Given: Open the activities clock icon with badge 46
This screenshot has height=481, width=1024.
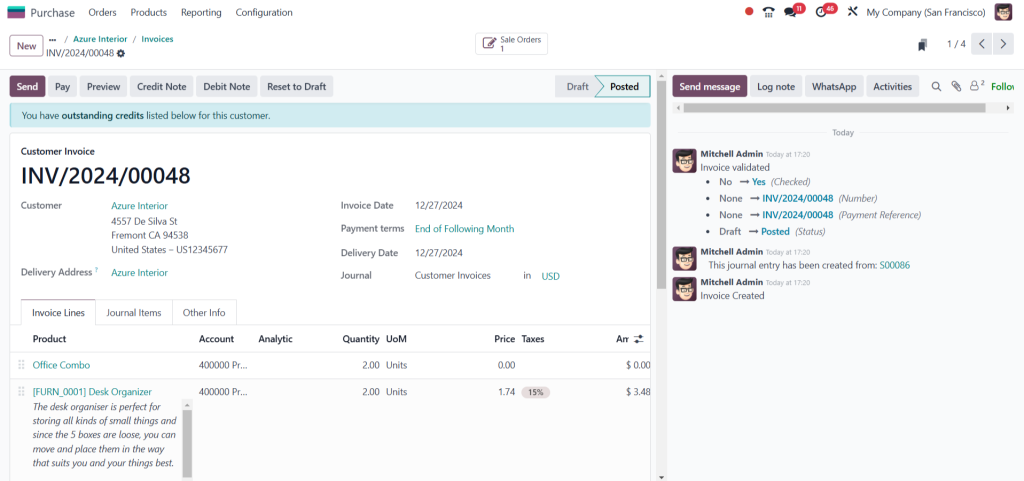Looking at the screenshot, I should pos(822,12).
